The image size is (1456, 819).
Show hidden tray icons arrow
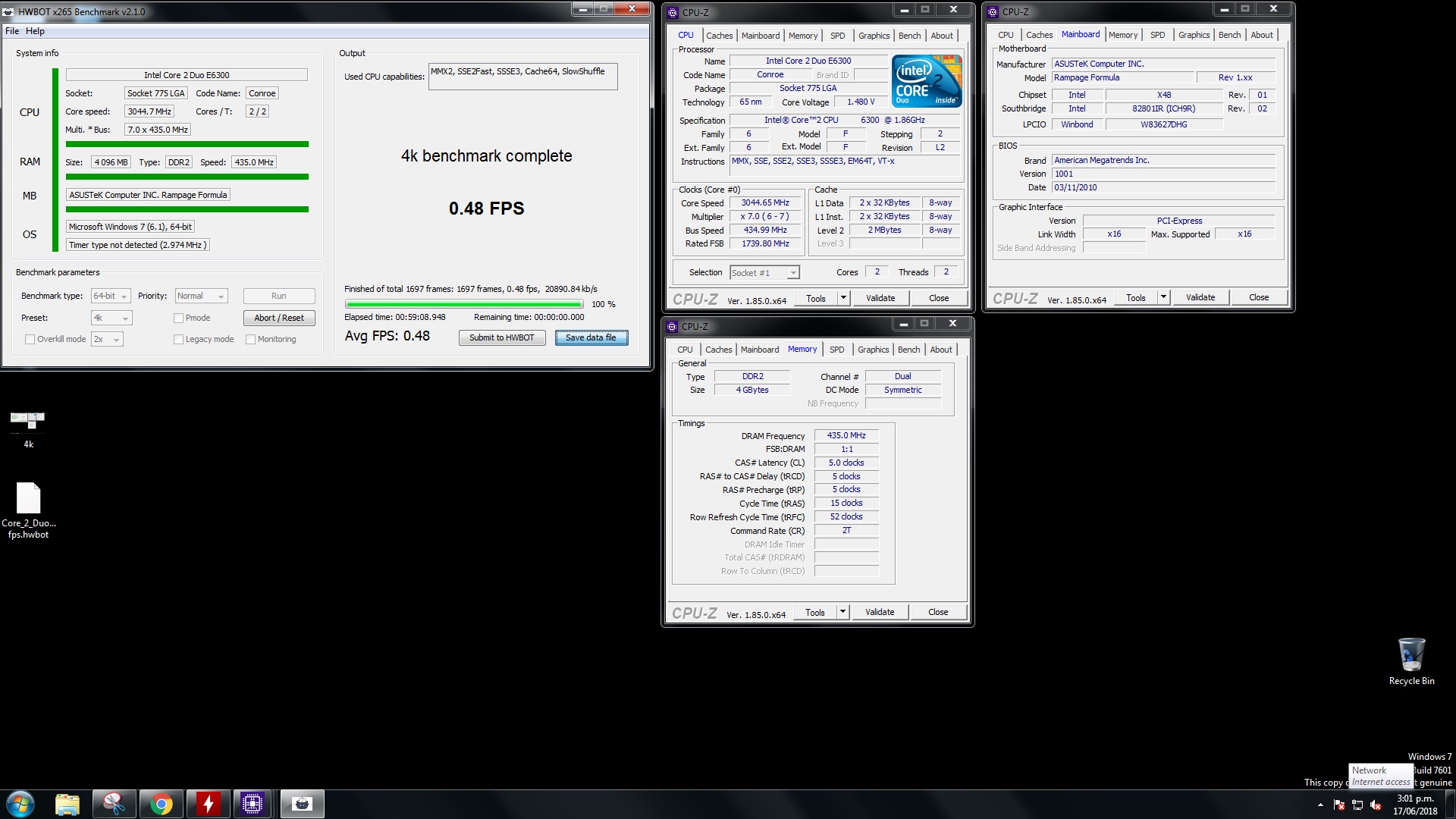coord(1320,805)
